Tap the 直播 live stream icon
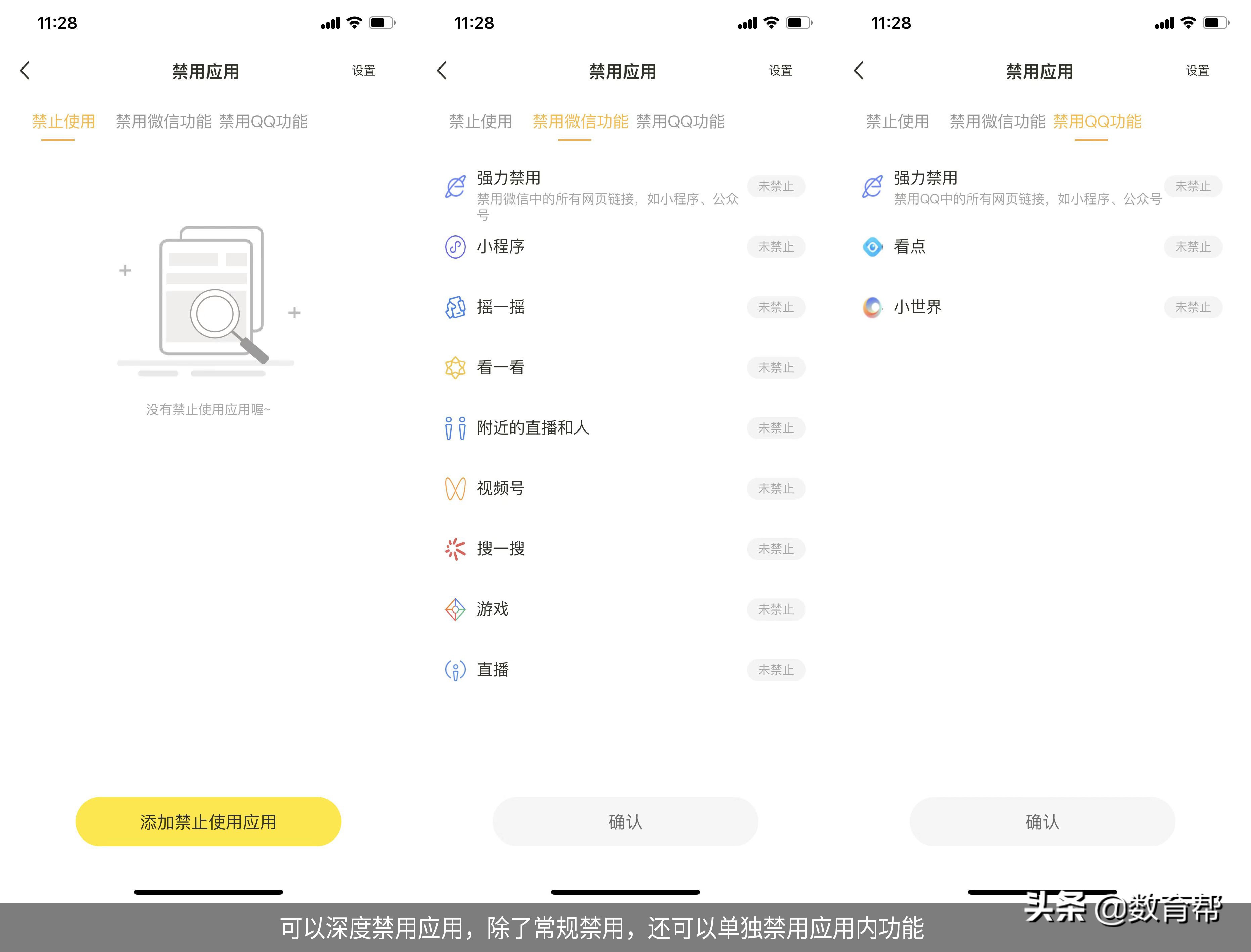 pyautogui.click(x=455, y=670)
